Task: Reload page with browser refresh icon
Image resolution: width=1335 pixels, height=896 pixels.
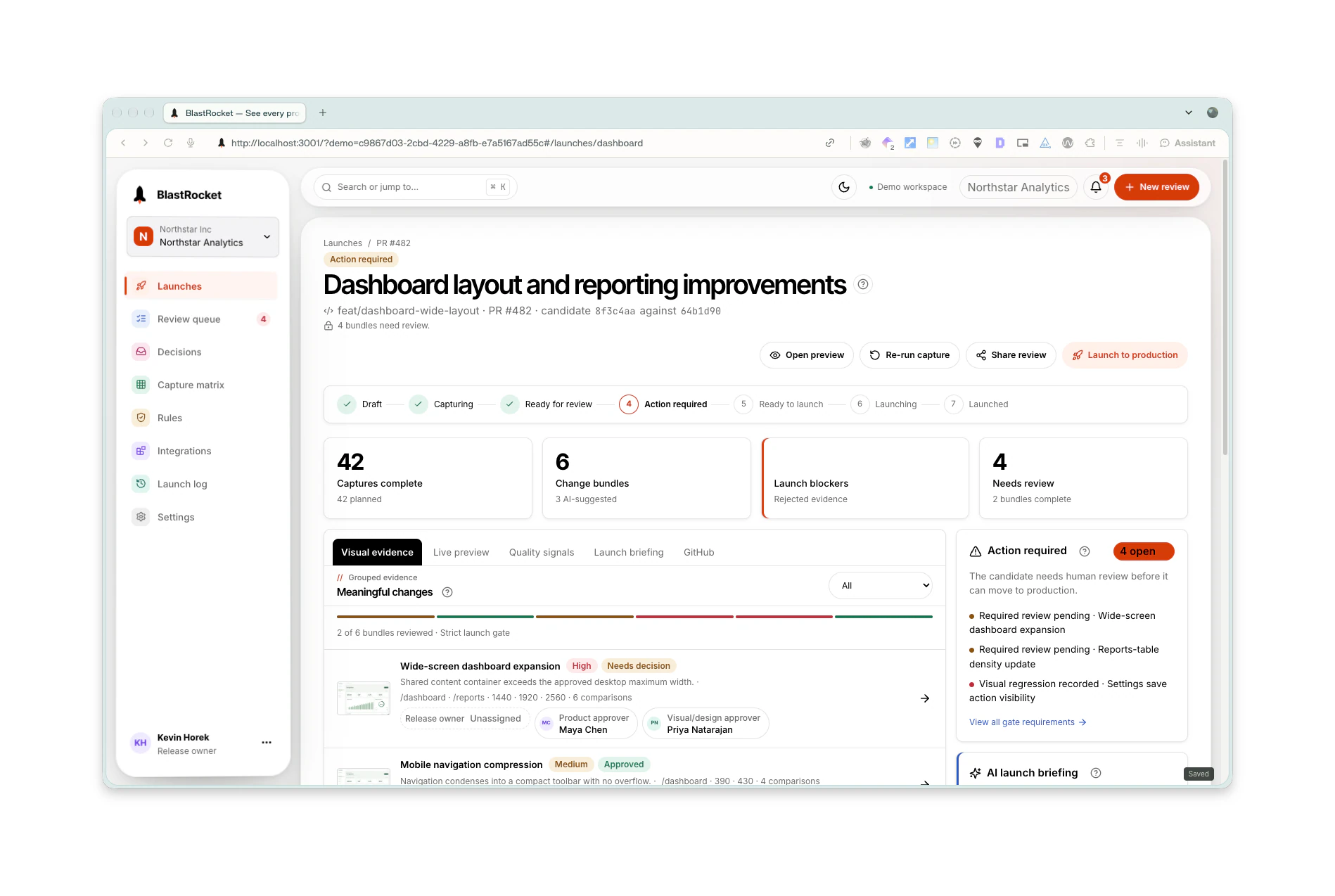Action: tap(168, 143)
